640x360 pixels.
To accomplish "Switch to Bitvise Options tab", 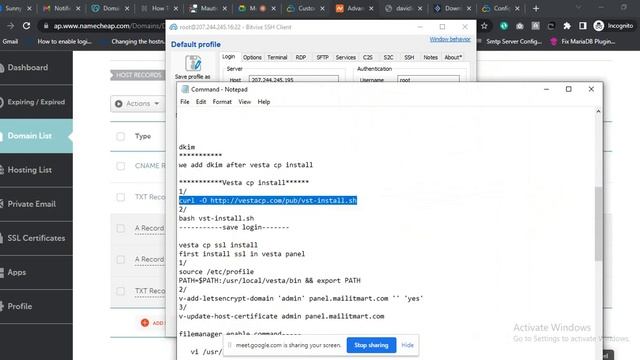I will tap(252, 58).
